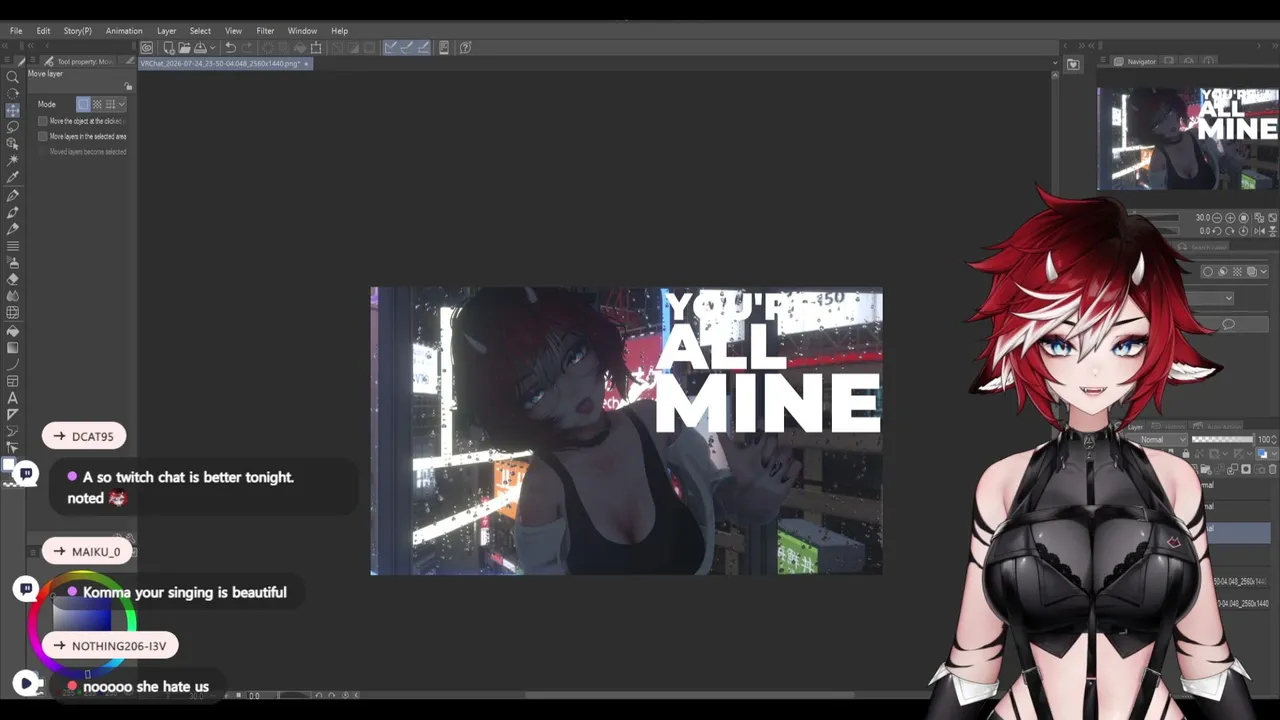Viewport: 1280px width, 720px height.
Task: Open the Edit menu
Action: pyautogui.click(x=43, y=31)
